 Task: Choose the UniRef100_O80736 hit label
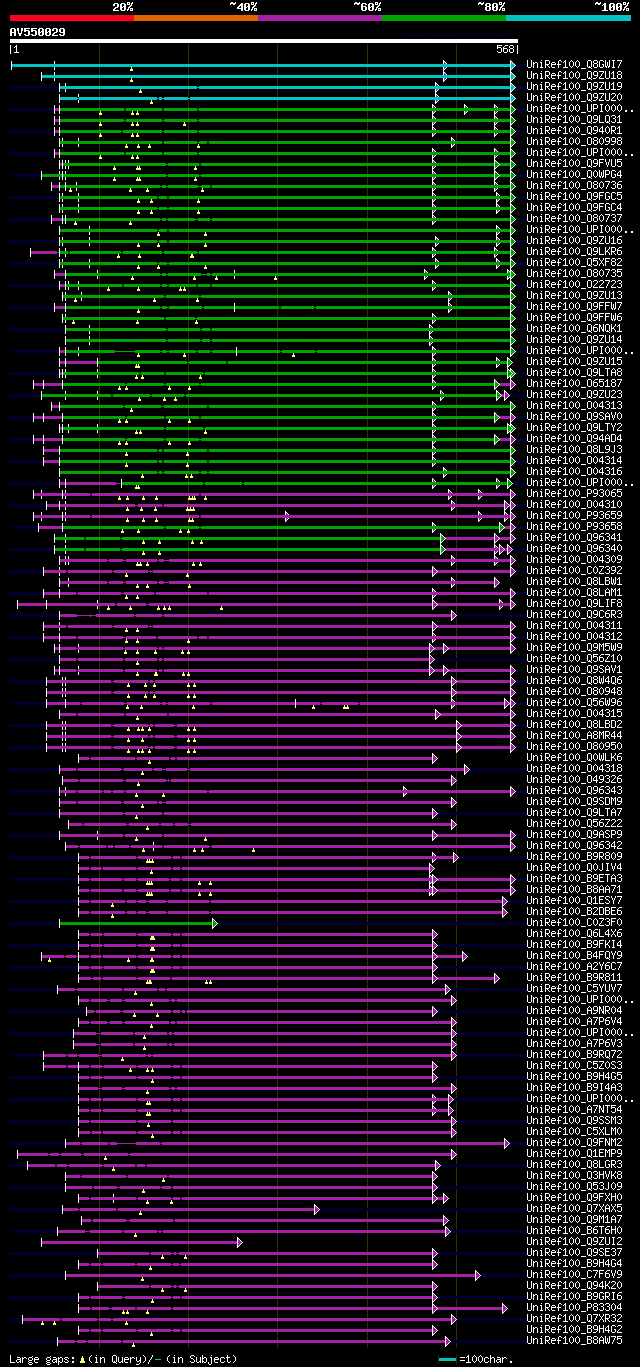[x=574, y=185]
